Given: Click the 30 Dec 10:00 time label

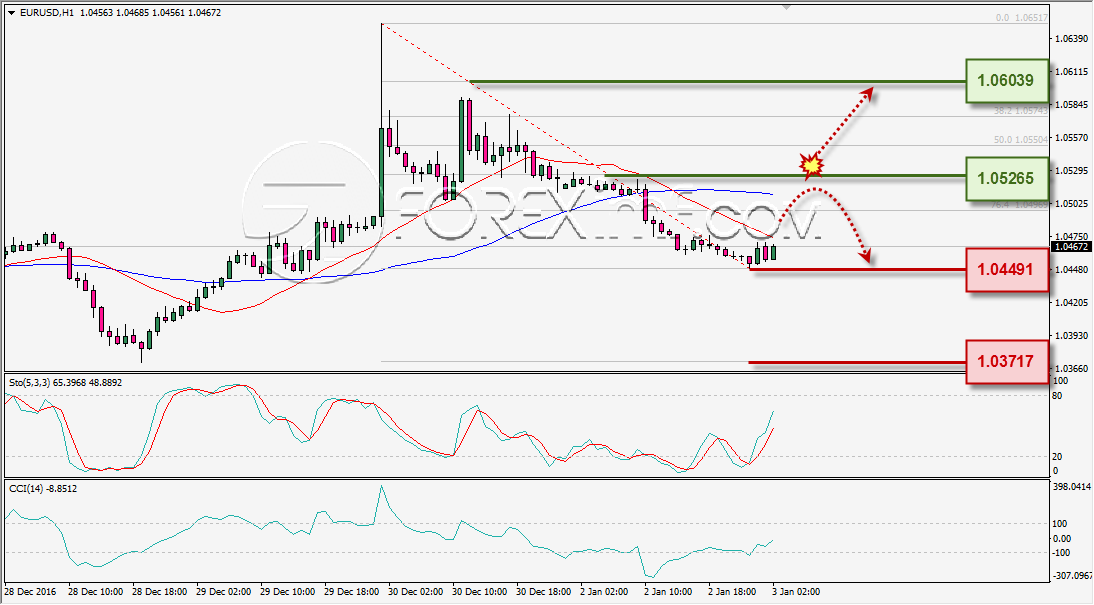Looking at the screenshot, I should click(480, 592).
